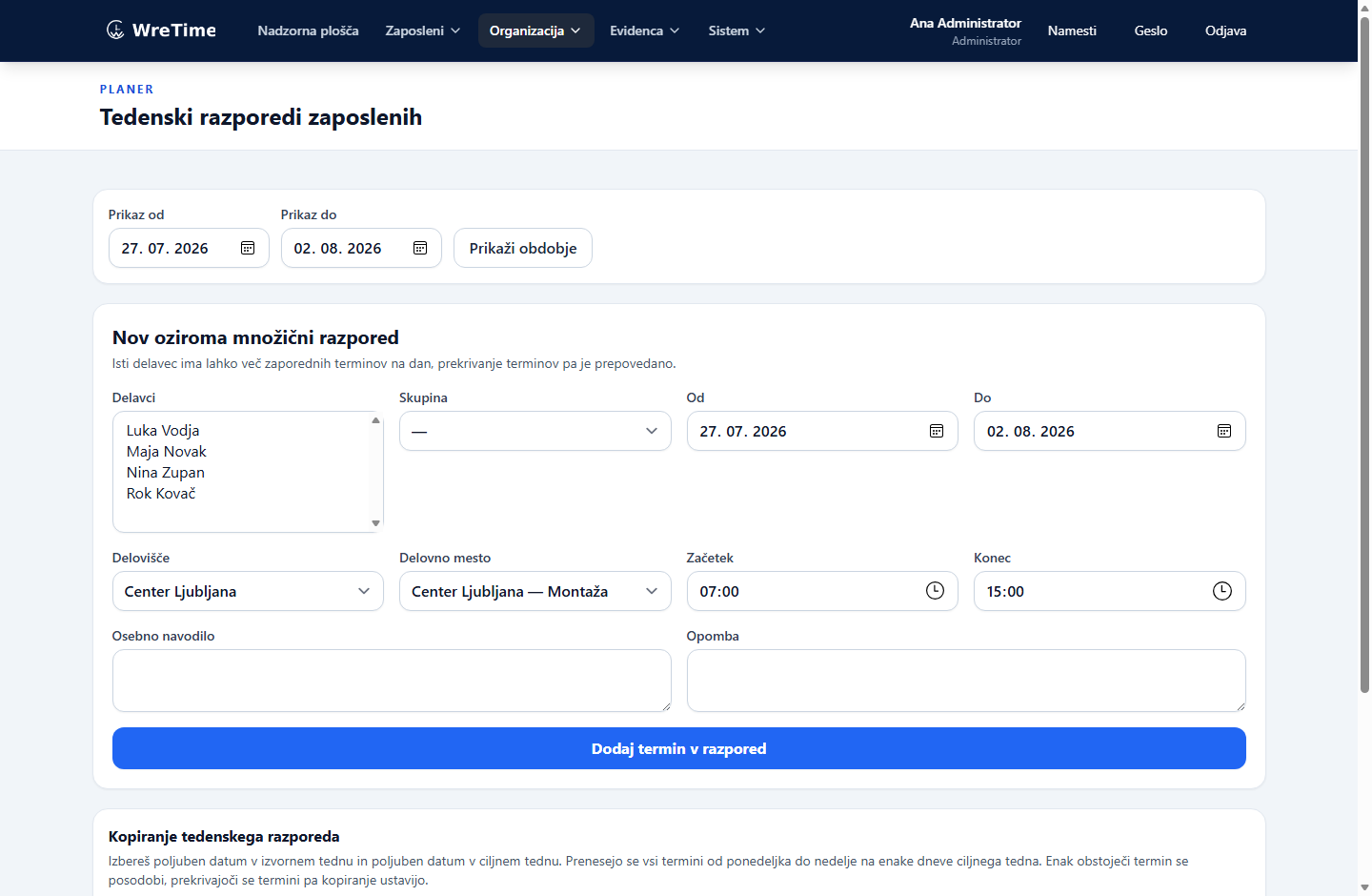This screenshot has width=1372, height=896.
Task: Click the WreTime logo icon
Action: tap(115, 31)
